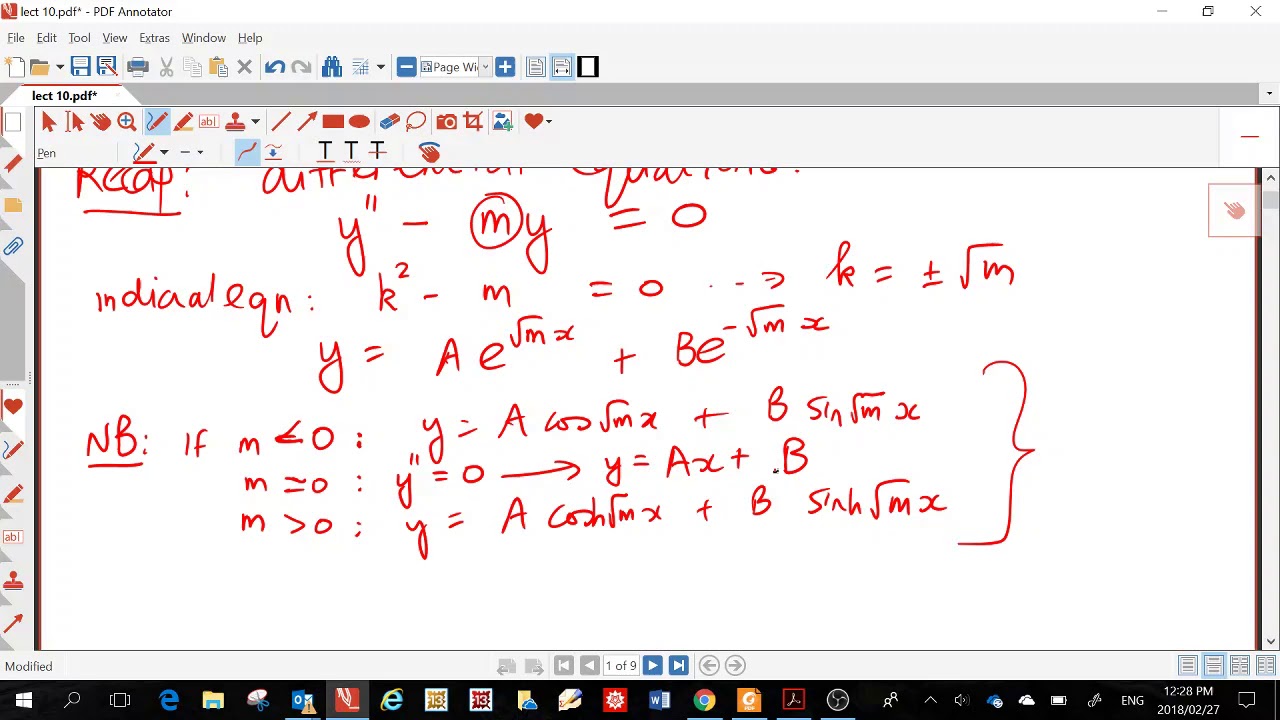Click the page number field 1 of 9
Image resolution: width=1280 pixels, height=720 pixels.
click(x=620, y=666)
